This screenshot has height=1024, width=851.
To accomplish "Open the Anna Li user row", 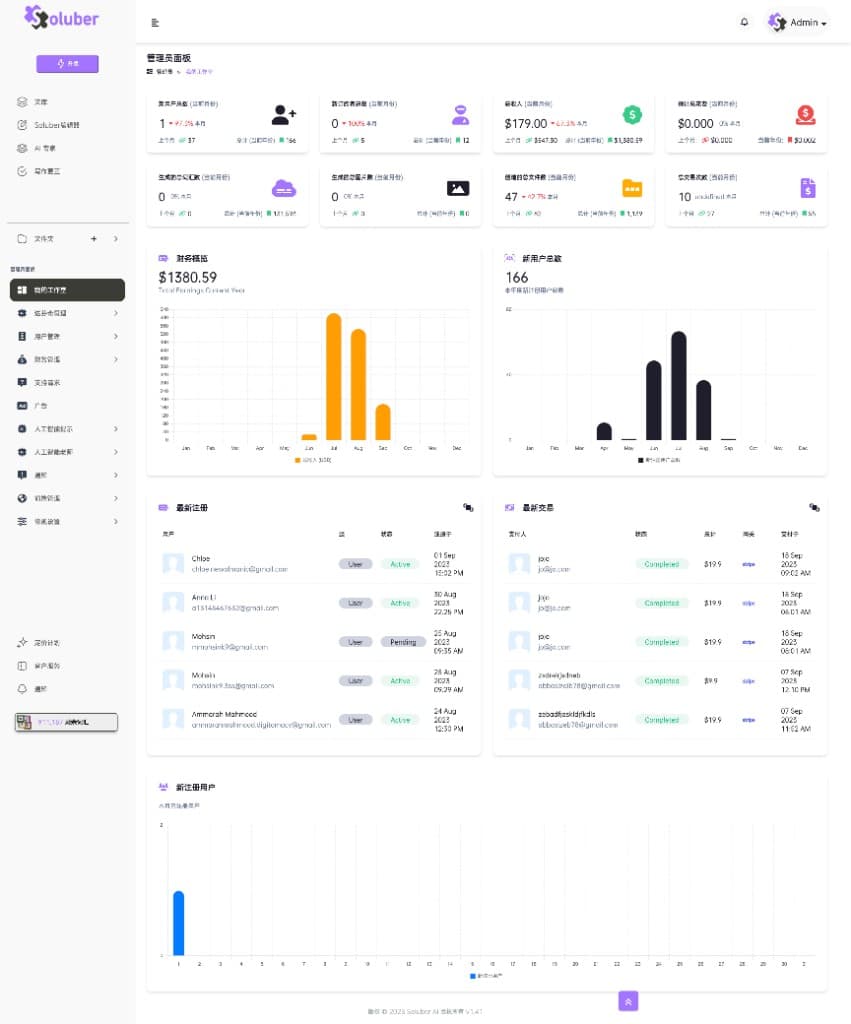I will point(314,603).
